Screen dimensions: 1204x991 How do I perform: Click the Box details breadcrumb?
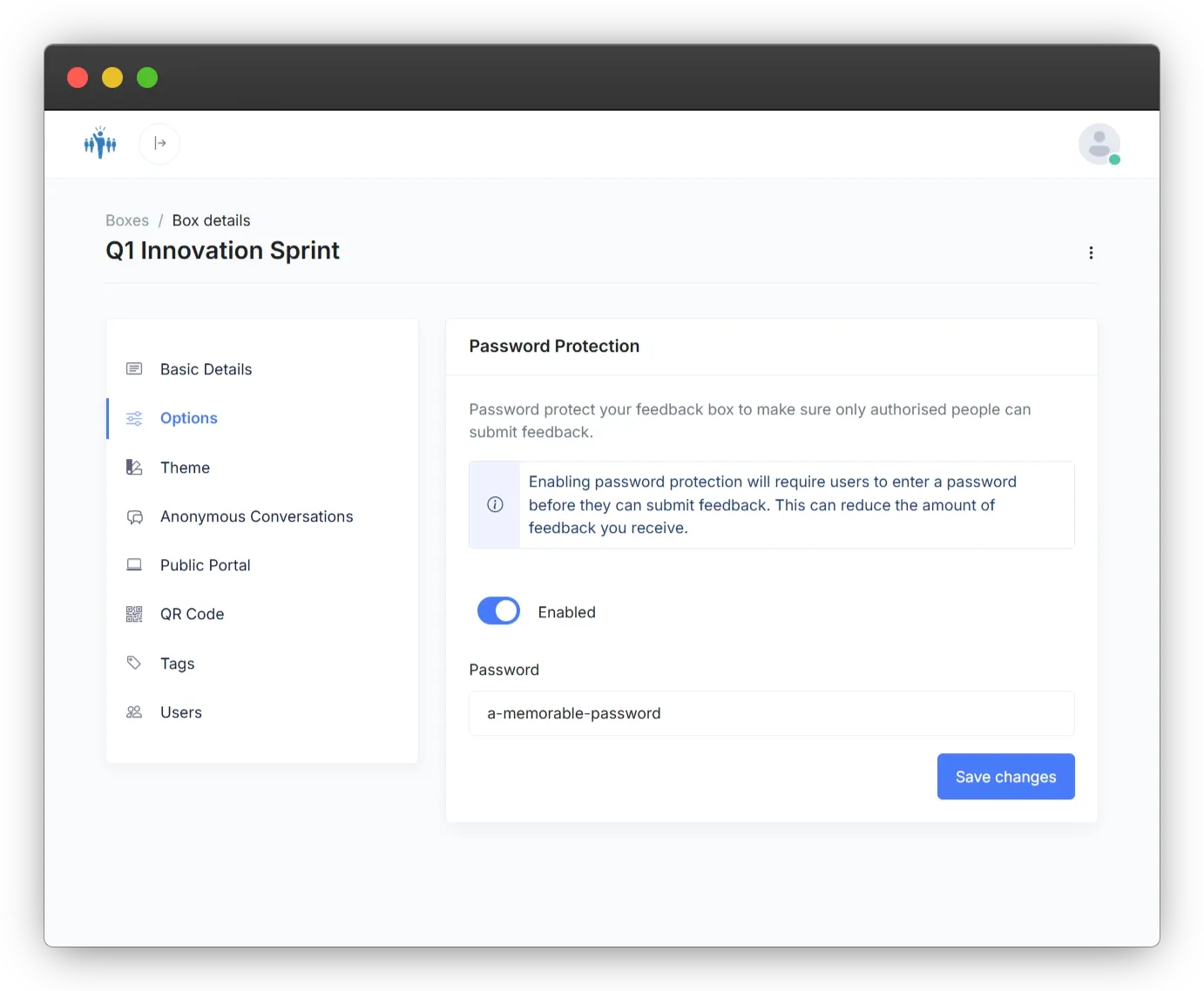[211, 220]
